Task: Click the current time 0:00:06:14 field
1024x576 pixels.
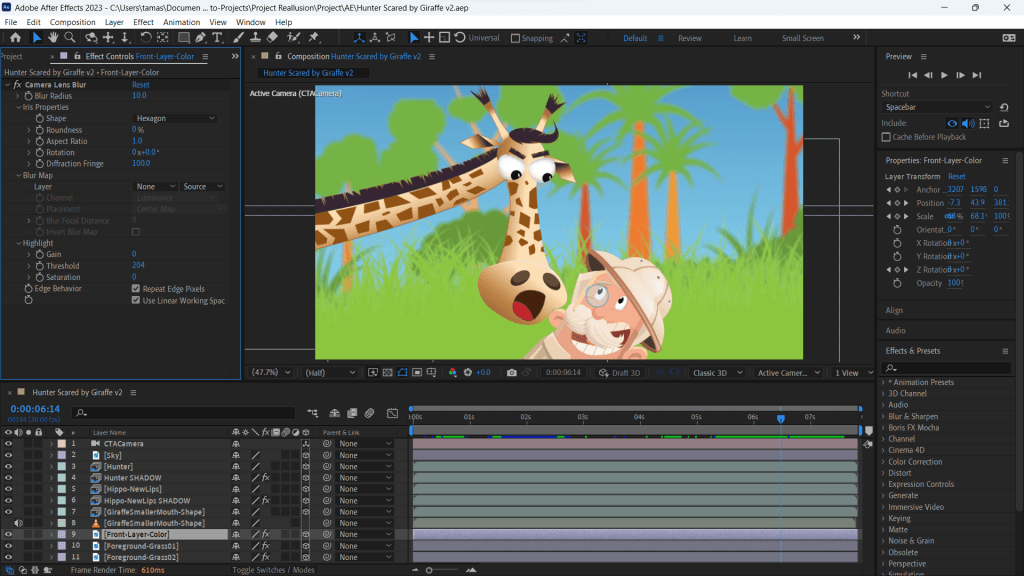Action: [35, 409]
